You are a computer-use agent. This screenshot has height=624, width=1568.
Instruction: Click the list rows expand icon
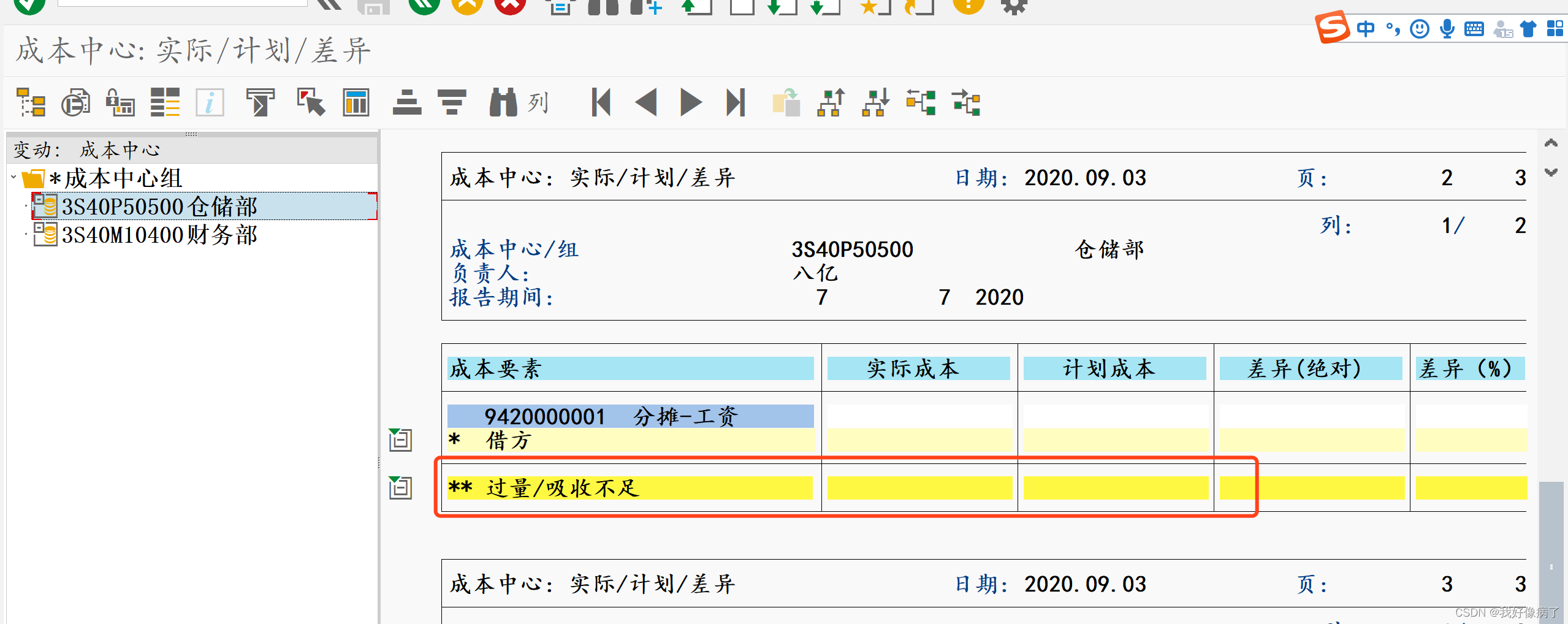tap(165, 102)
